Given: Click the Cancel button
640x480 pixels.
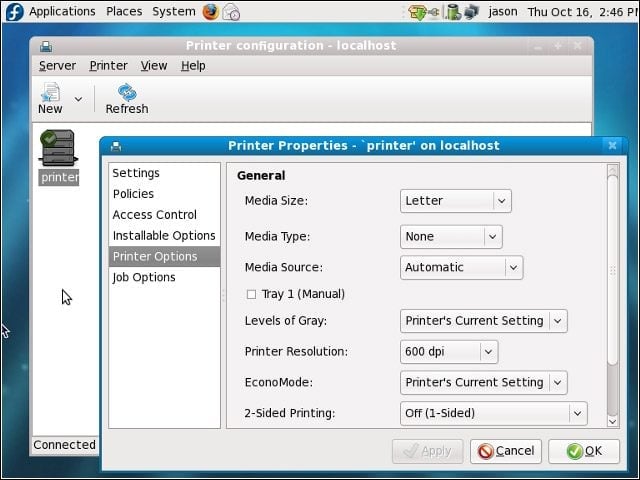Looking at the screenshot, I should pos(506,451).
